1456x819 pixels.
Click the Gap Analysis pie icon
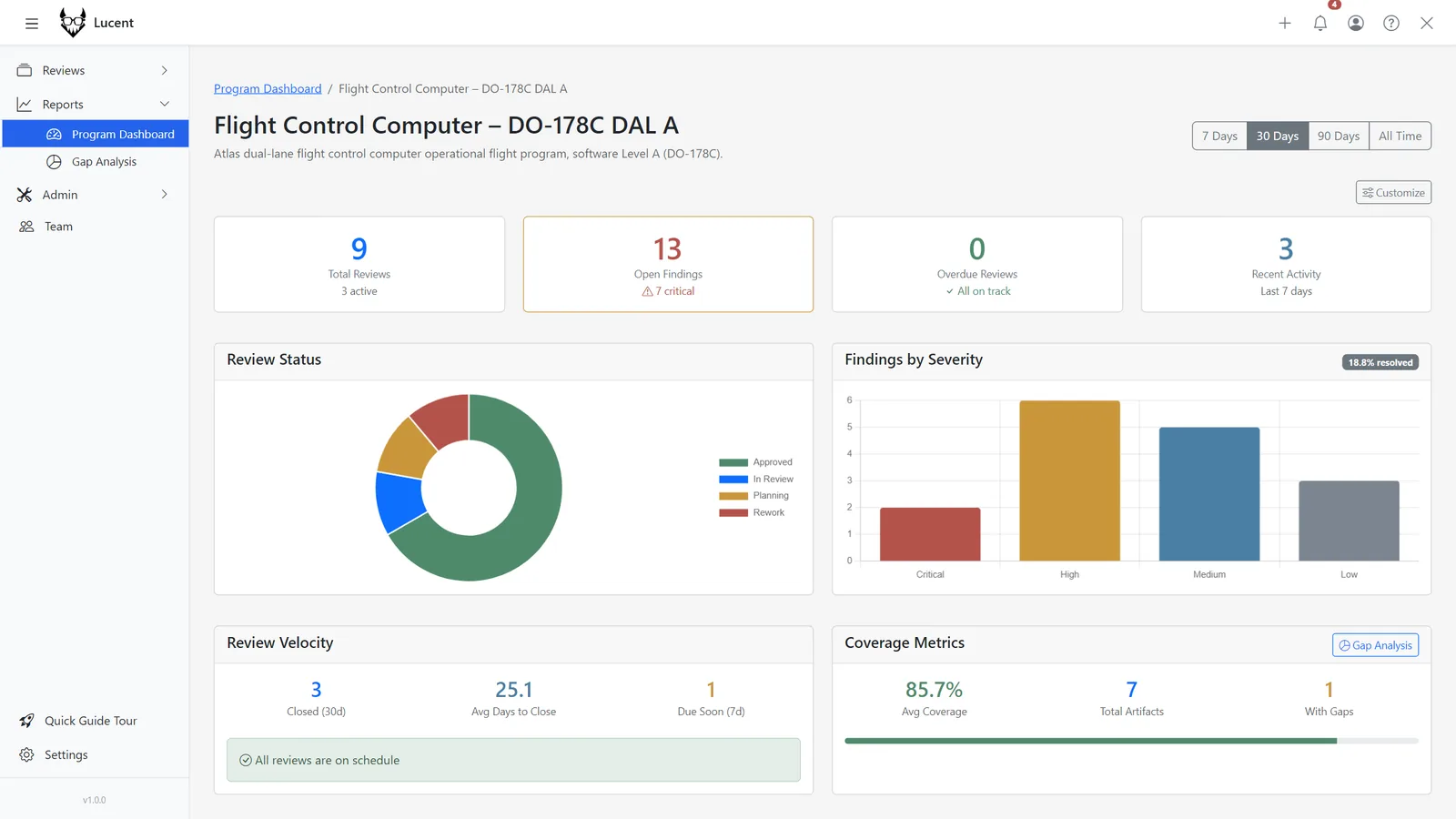(54, 162)
